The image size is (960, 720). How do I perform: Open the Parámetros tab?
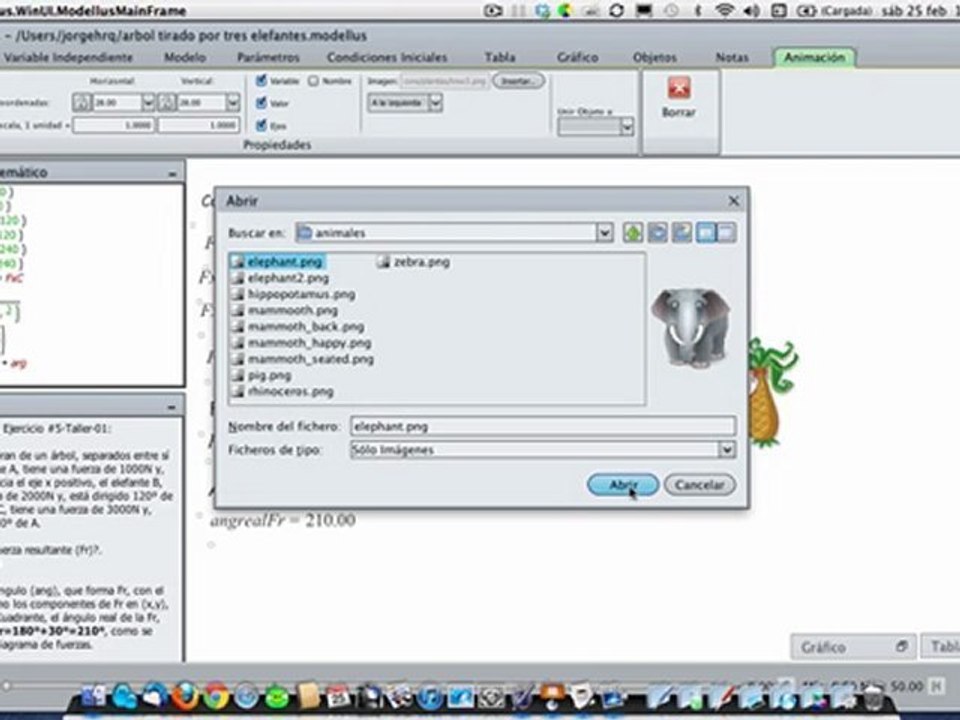[x=268, y=58]
